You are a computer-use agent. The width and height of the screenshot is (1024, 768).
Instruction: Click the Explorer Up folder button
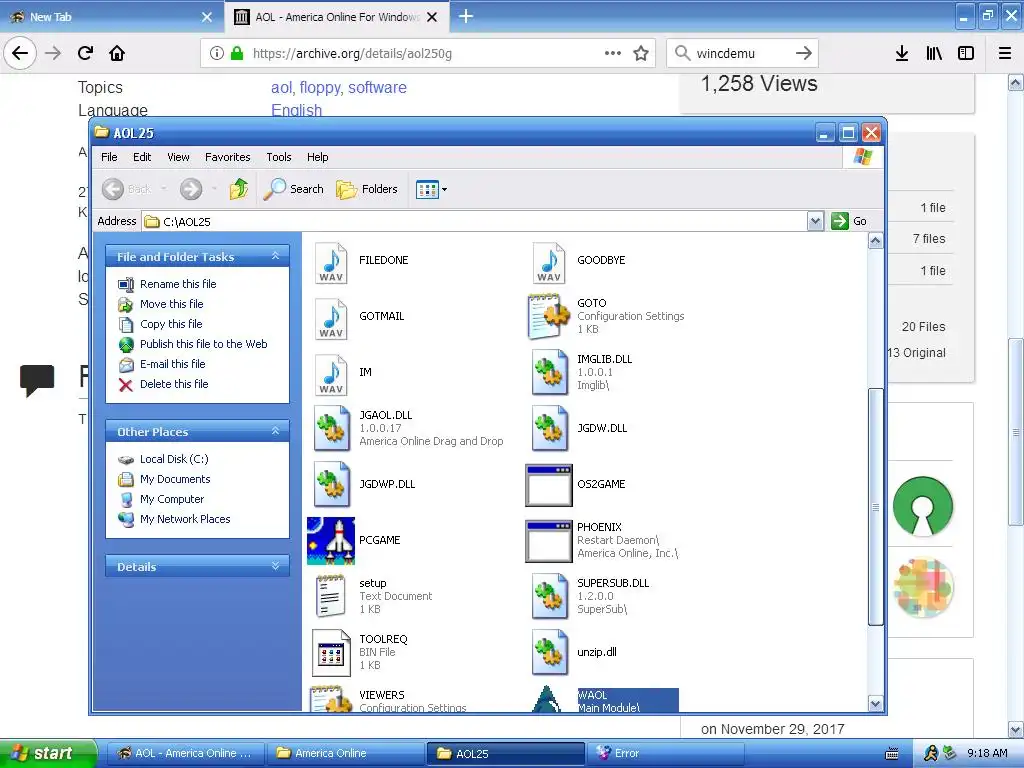(x=239, y=189)
